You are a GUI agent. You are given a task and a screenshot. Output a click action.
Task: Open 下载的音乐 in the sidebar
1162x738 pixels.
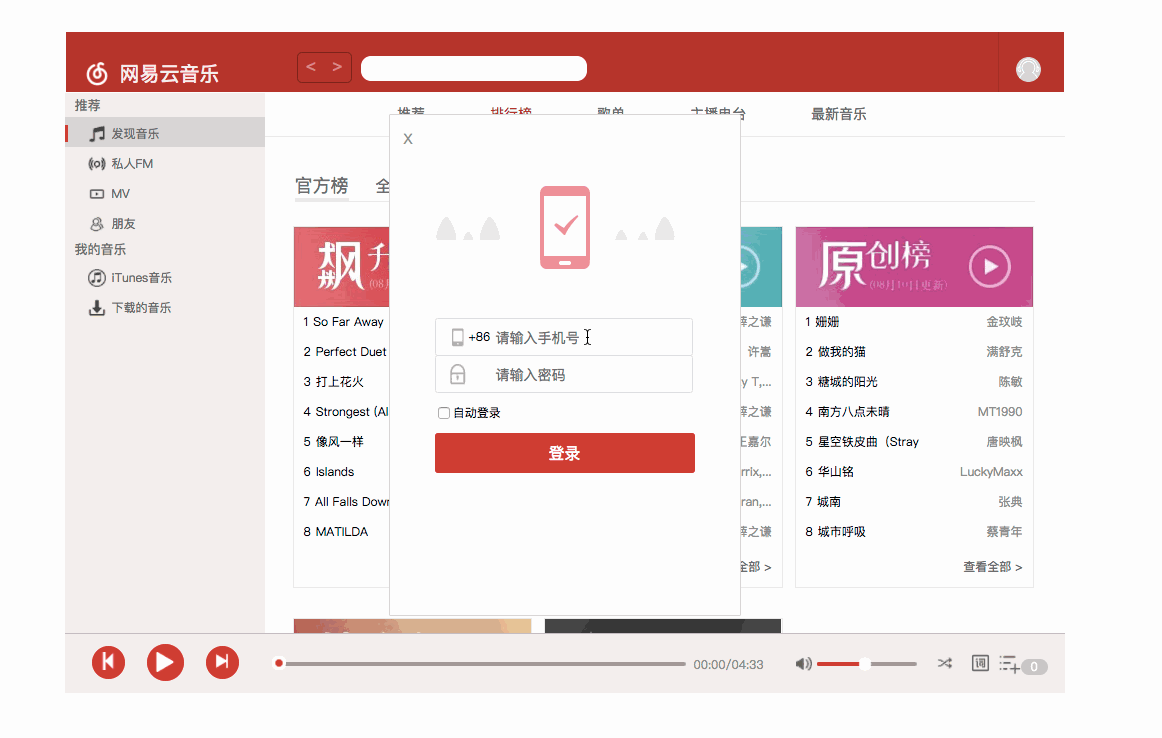coord(140,308)
